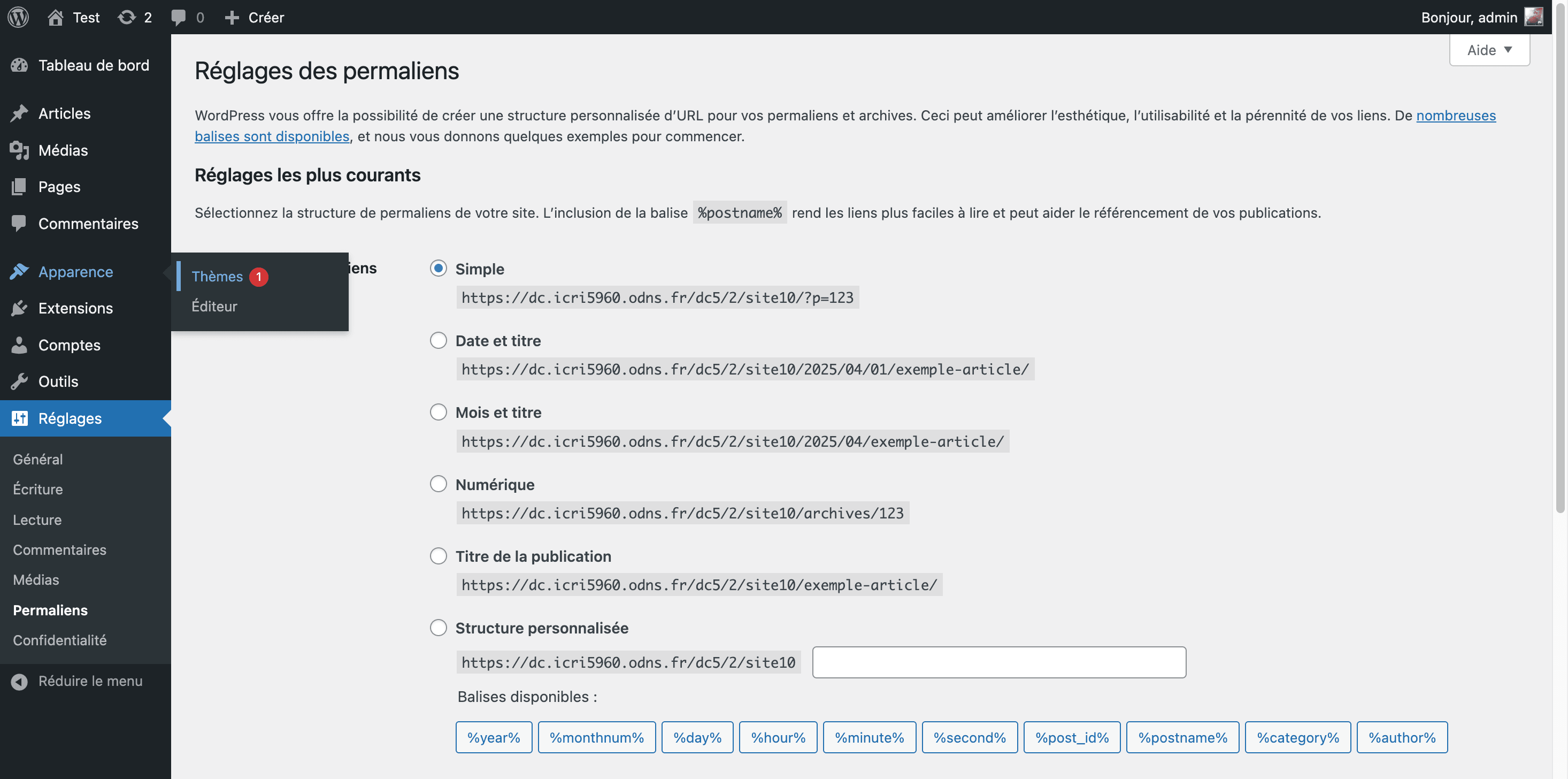Select the Numérique radio option

439,484
